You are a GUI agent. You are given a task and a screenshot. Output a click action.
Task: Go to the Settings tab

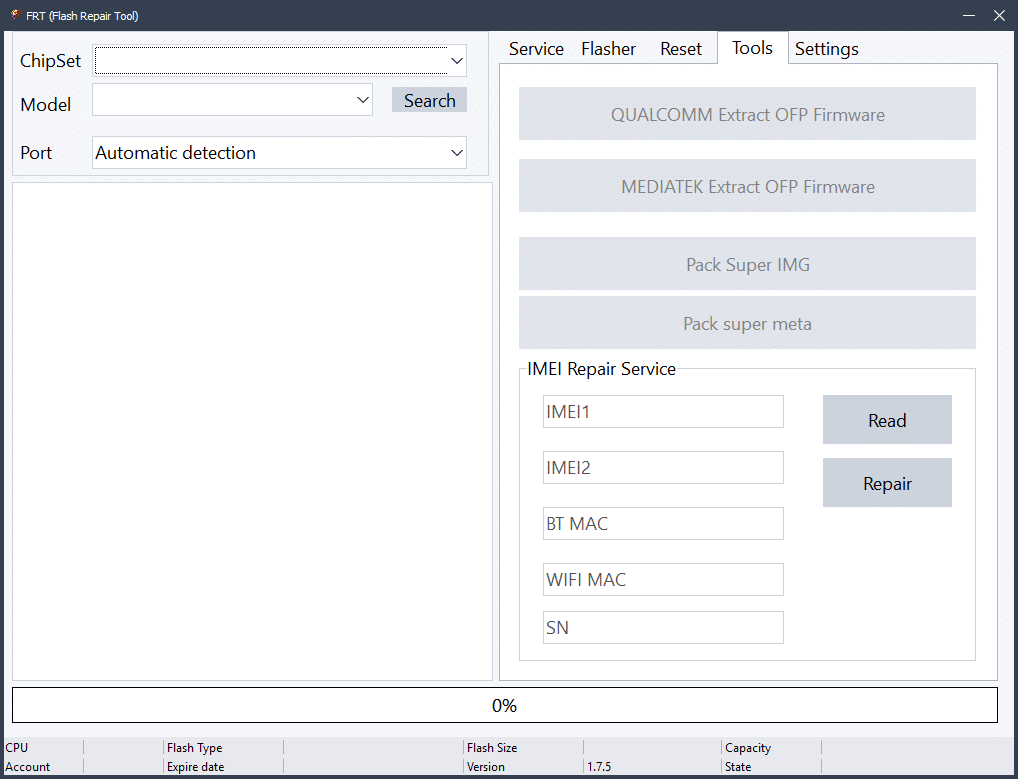coord(826,49)
